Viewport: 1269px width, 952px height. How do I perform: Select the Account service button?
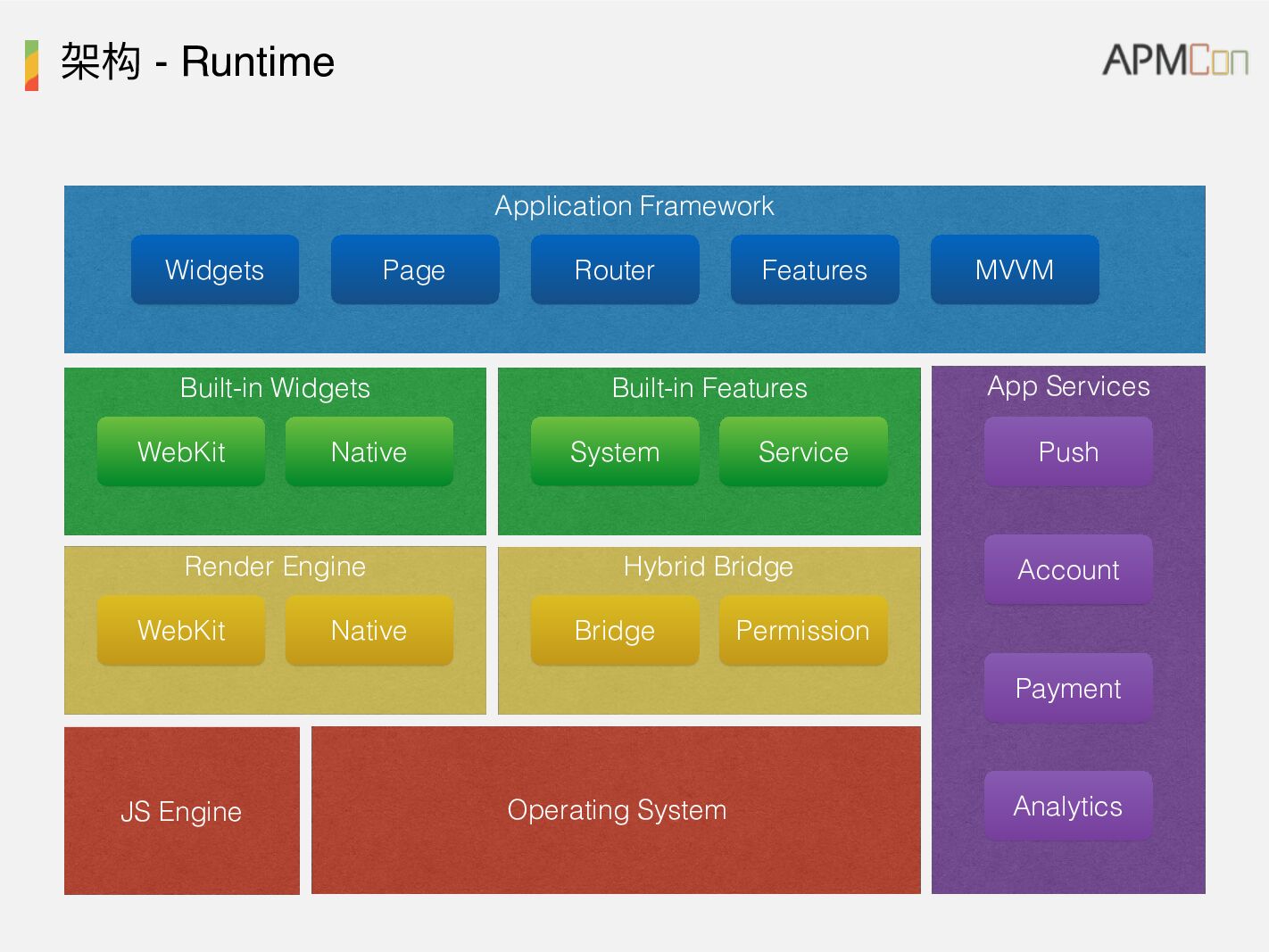click(x=1068, y=569)
